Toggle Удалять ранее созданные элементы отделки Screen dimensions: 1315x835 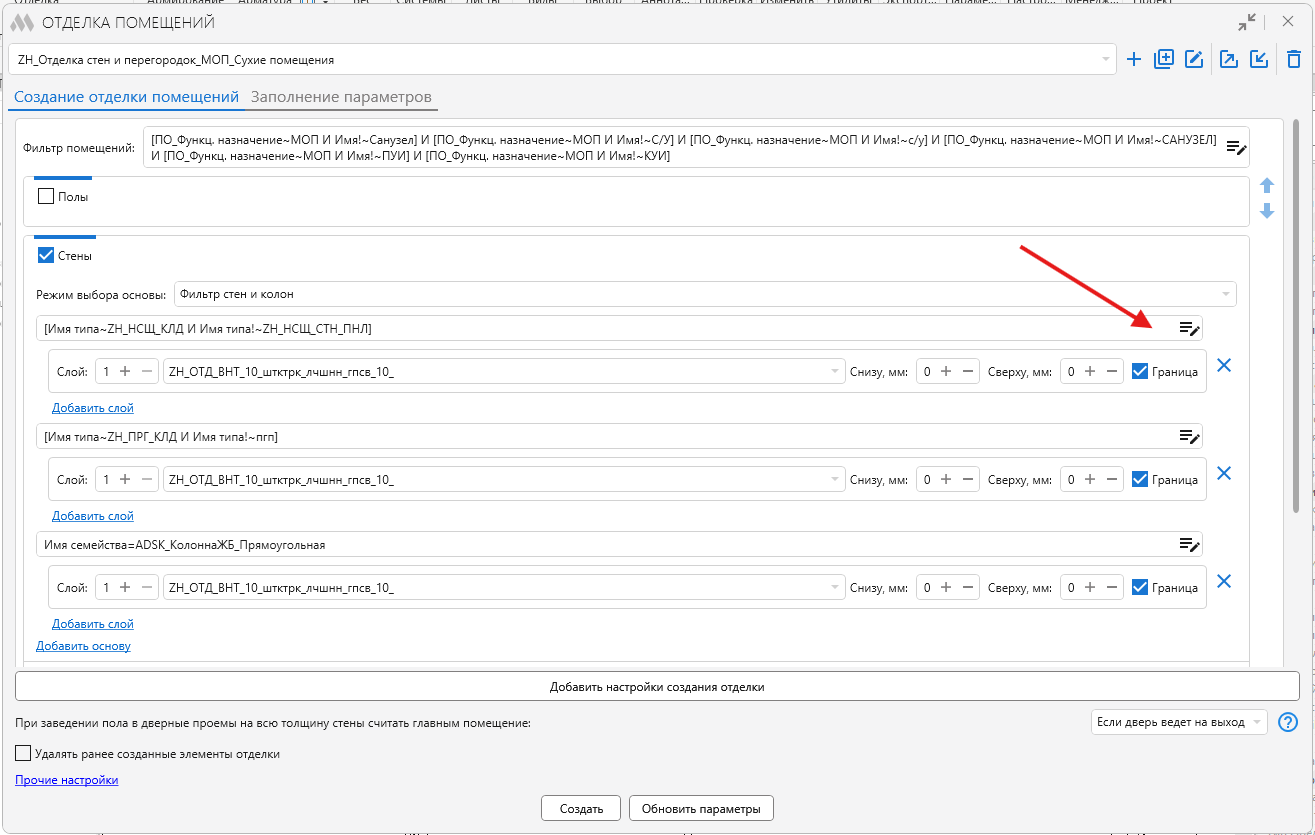click(24, 754)
